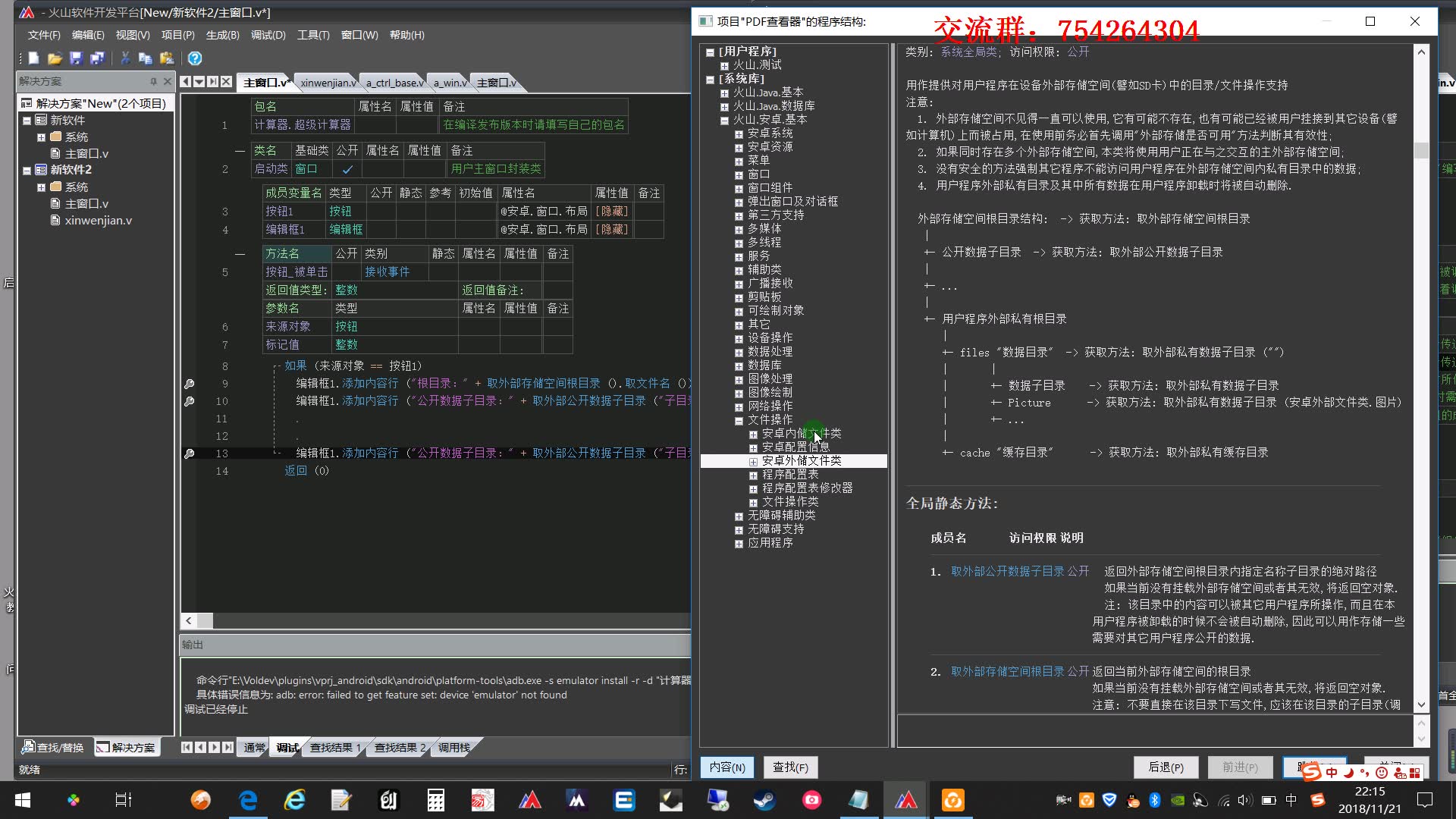Click the Bluetooth tray icon

pyautogui.click(x=1155, y=800)
